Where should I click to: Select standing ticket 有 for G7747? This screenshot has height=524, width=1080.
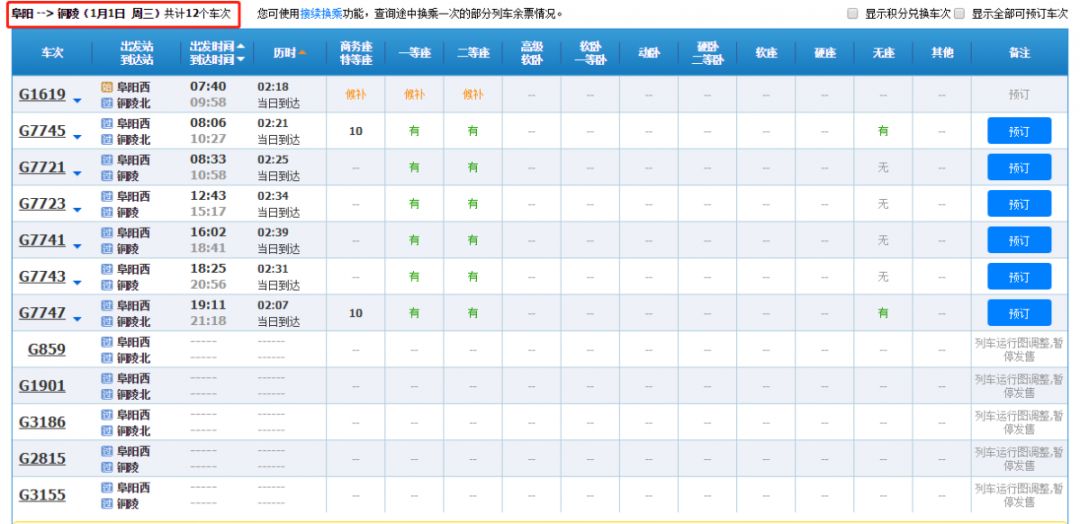883,313
